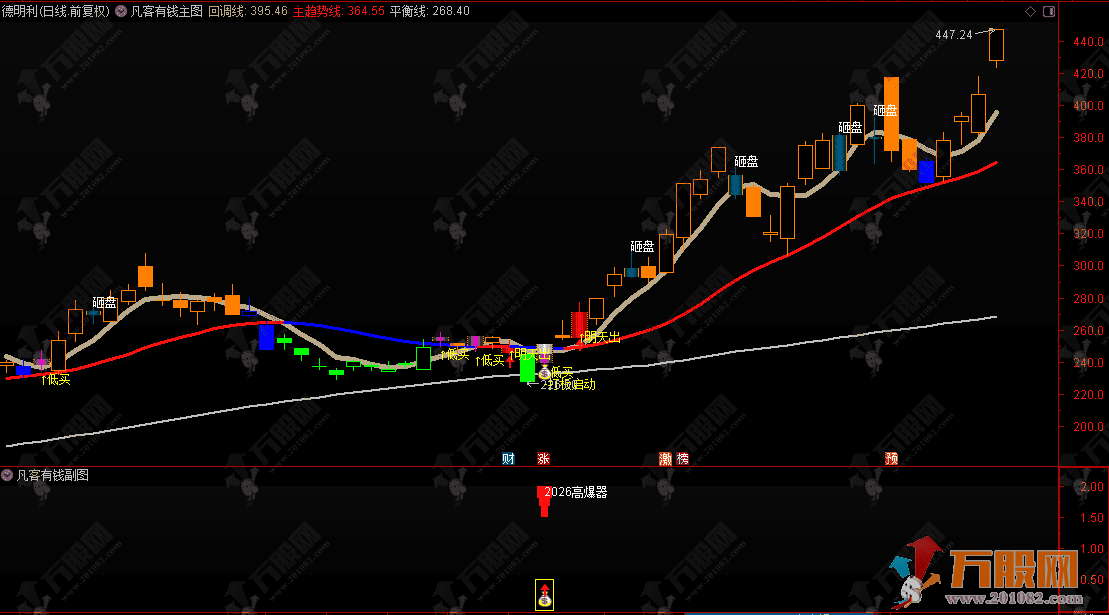Viewport: 1109px width, 615px height.
Task: Click the 德明利 daily chart title
Action: pos(55,11)
